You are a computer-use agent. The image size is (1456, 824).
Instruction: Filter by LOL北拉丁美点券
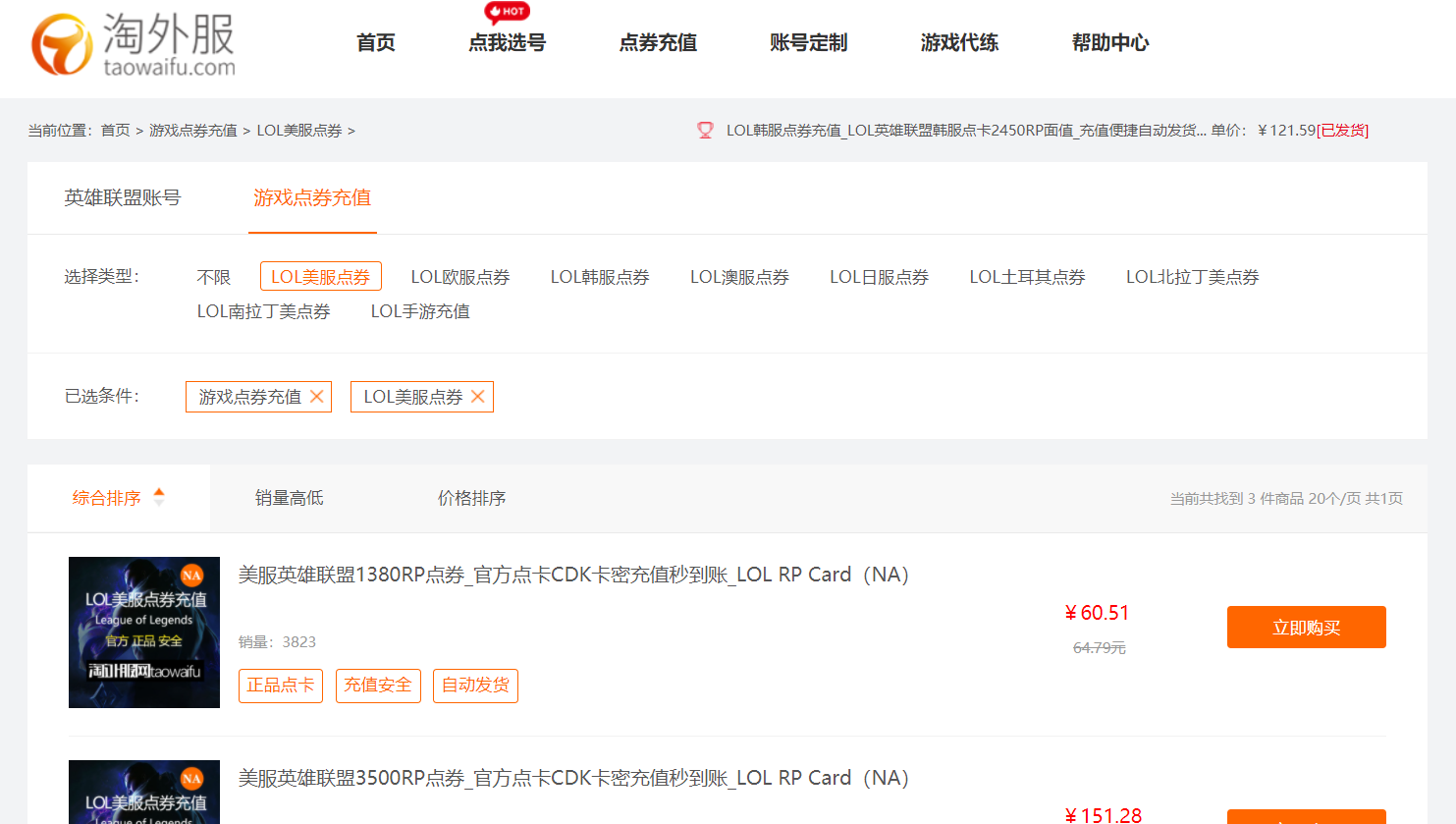tap(1192, 277)
